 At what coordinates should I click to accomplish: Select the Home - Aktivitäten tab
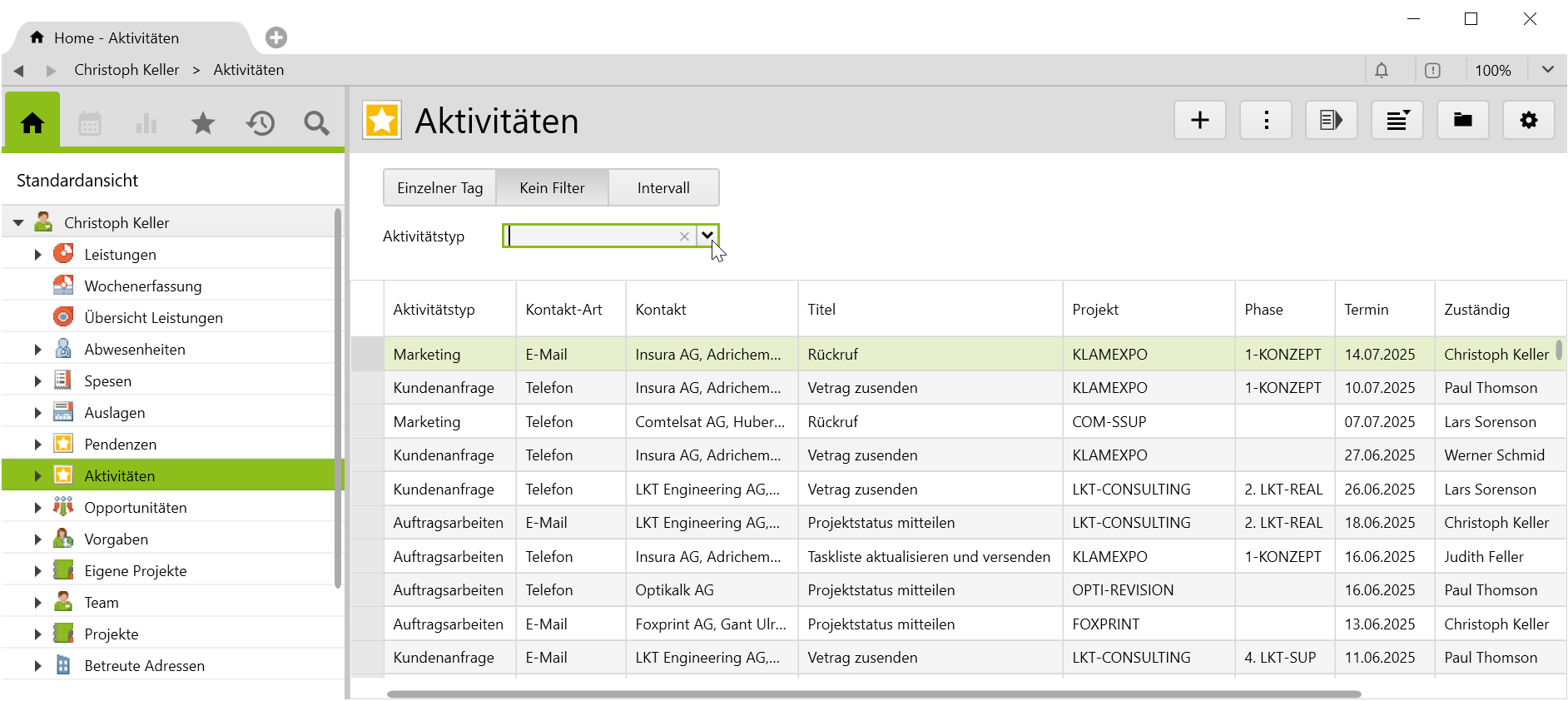click(x=117, y=38)
